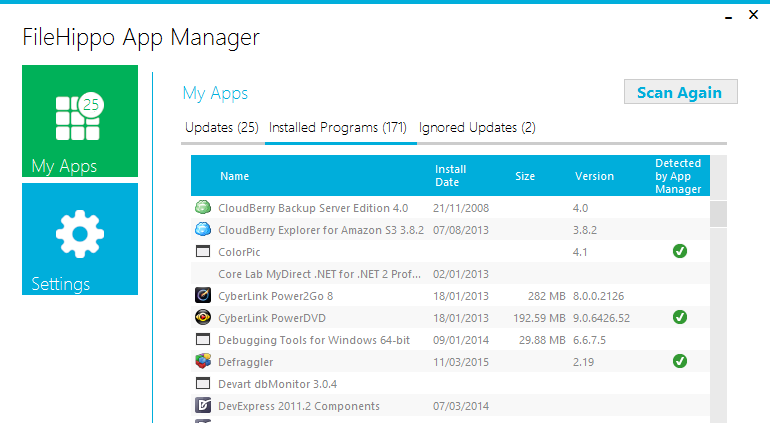Click the green check for ColorPic
Image resolution: width=770 pixels, height=423 pixels.
point(680,252)
